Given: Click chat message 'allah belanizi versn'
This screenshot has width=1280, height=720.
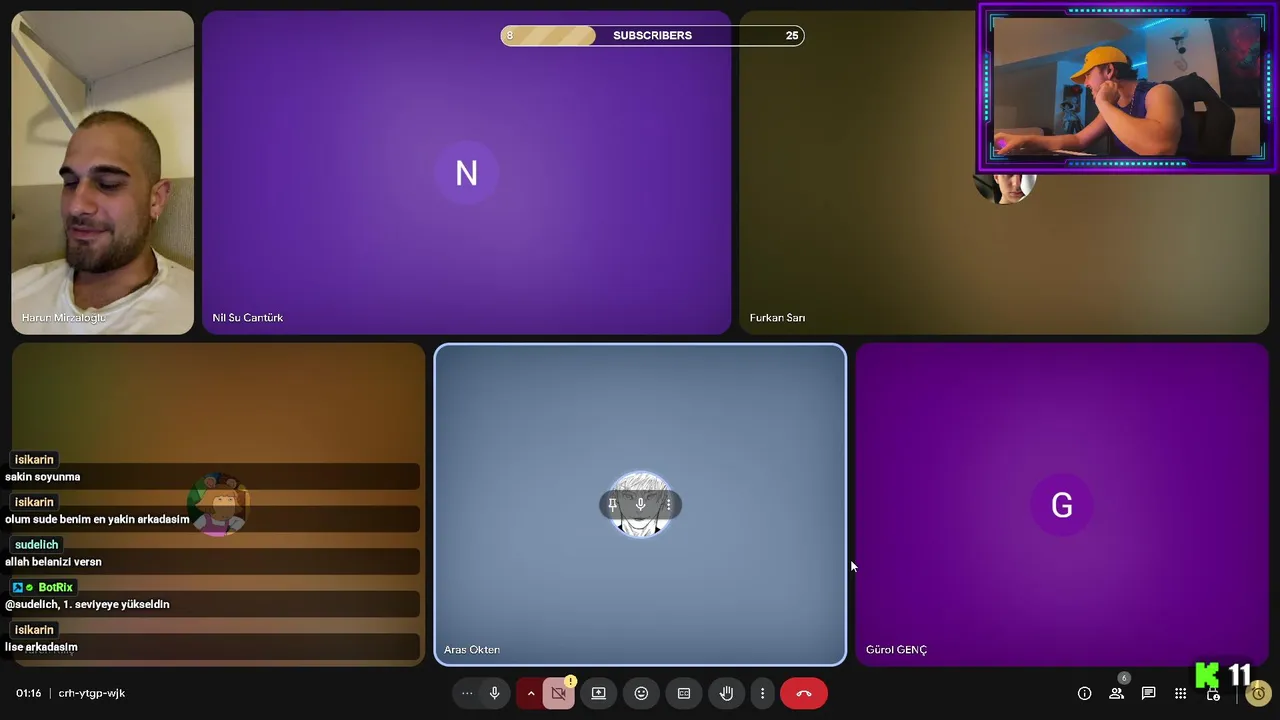Looking at the screenshot, I should click(x=53, y=562).
